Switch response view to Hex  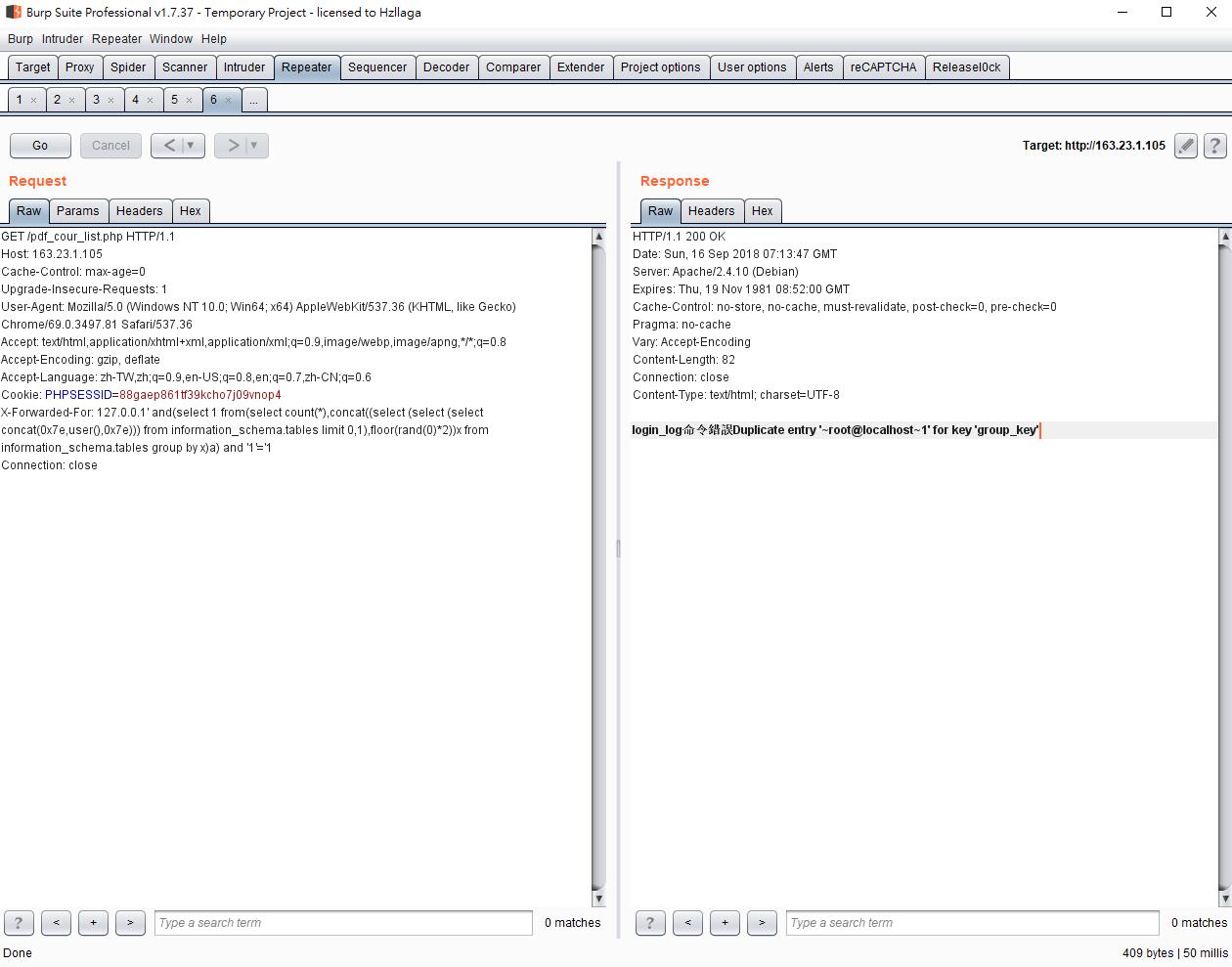point(763,211)
